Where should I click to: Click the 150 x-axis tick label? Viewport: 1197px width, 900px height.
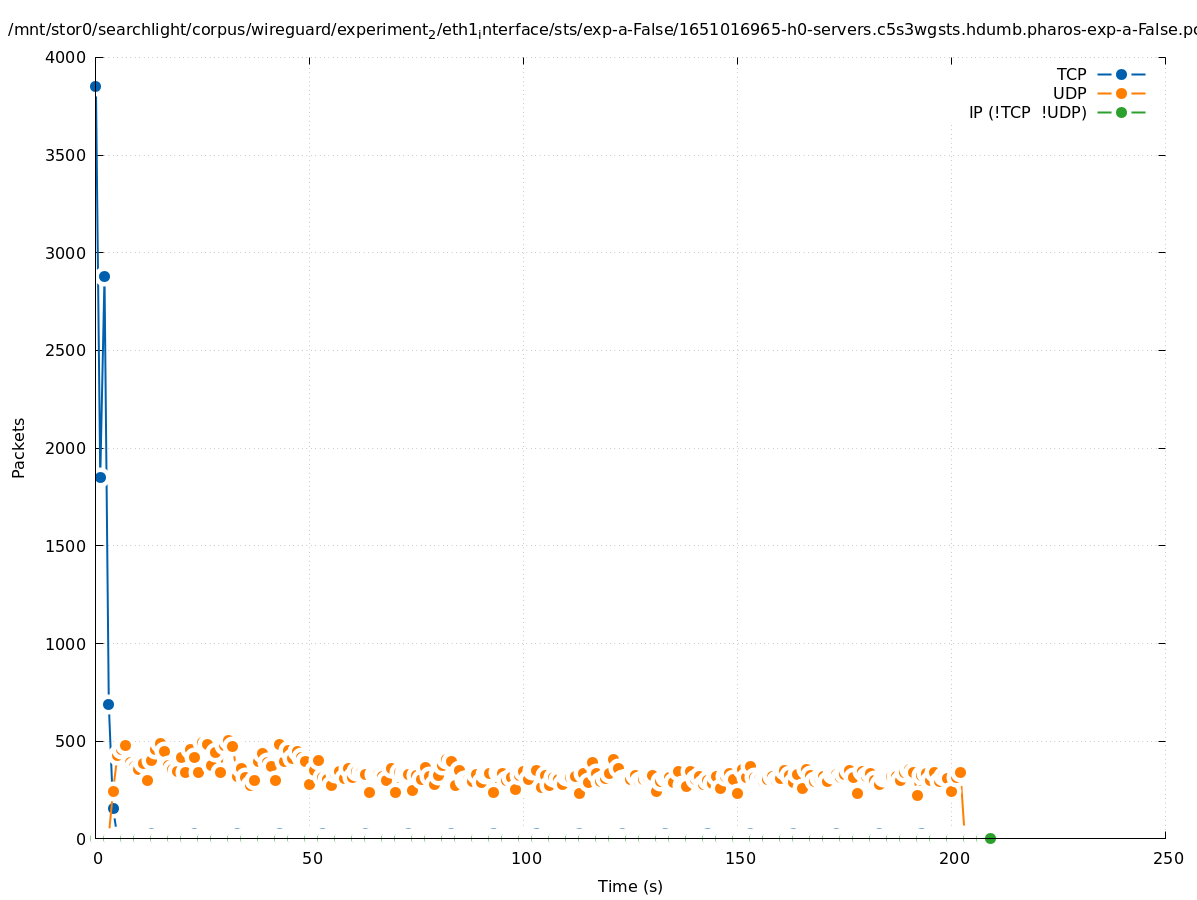point(739,858)
